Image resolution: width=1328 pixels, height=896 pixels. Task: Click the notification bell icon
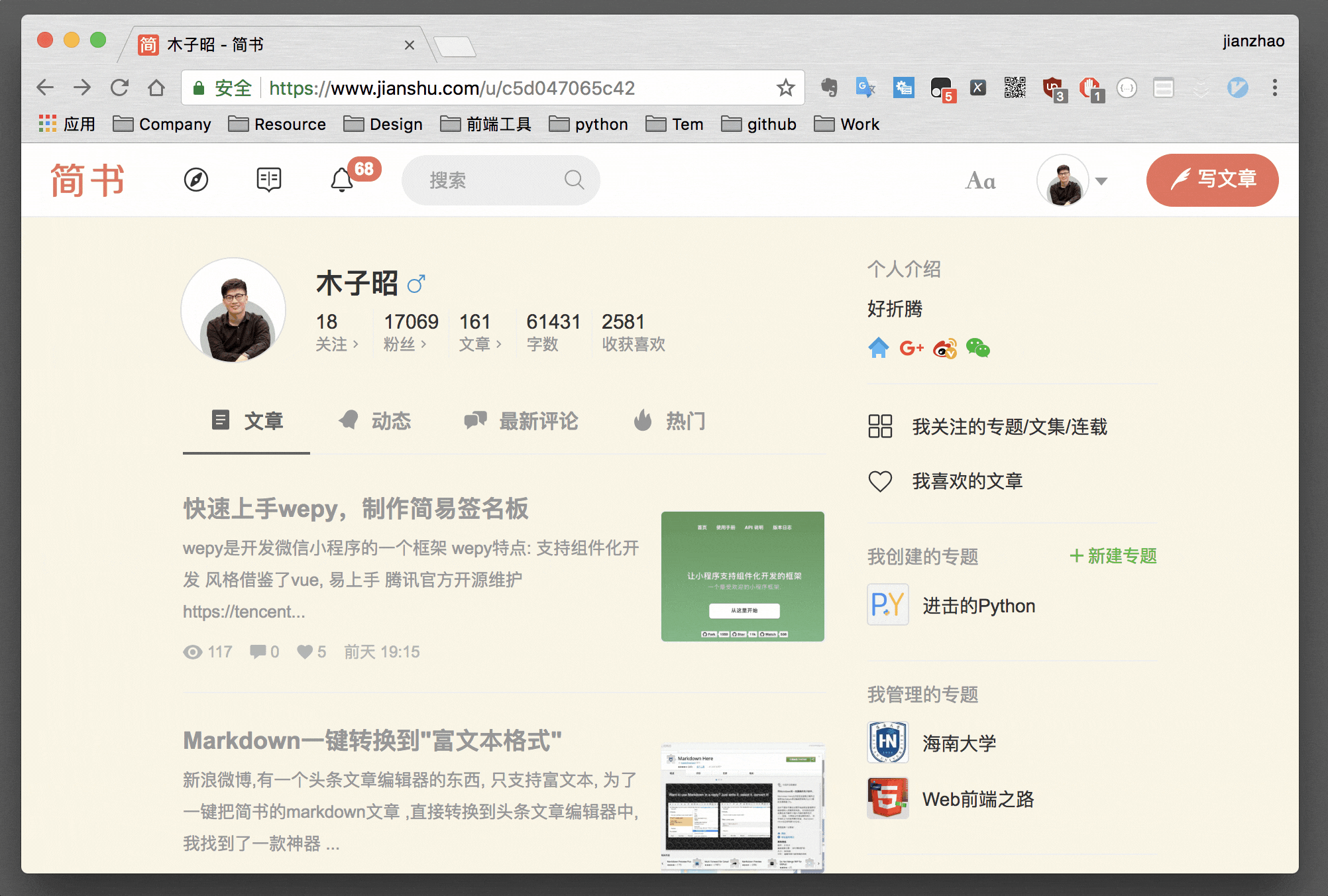pyautogui.click(x=342, y=180)
